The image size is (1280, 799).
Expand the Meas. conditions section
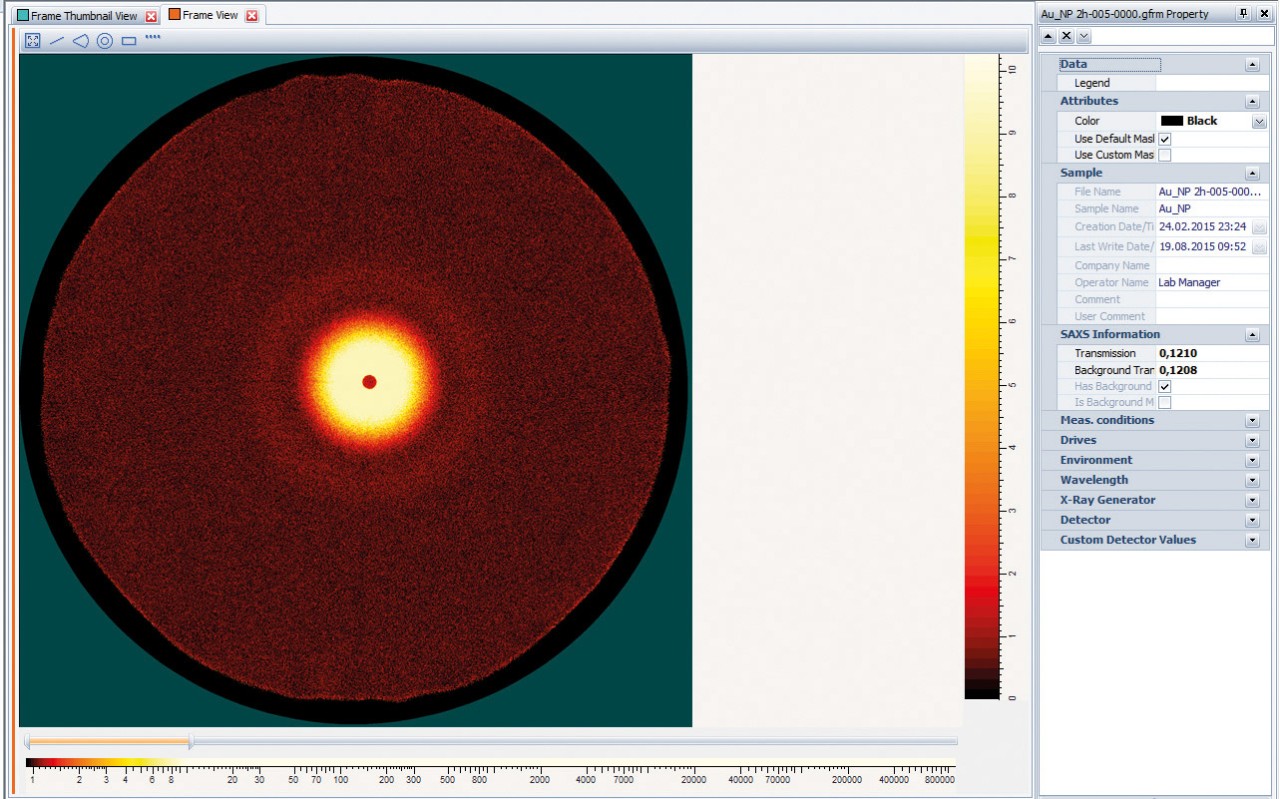(1252, 421)
